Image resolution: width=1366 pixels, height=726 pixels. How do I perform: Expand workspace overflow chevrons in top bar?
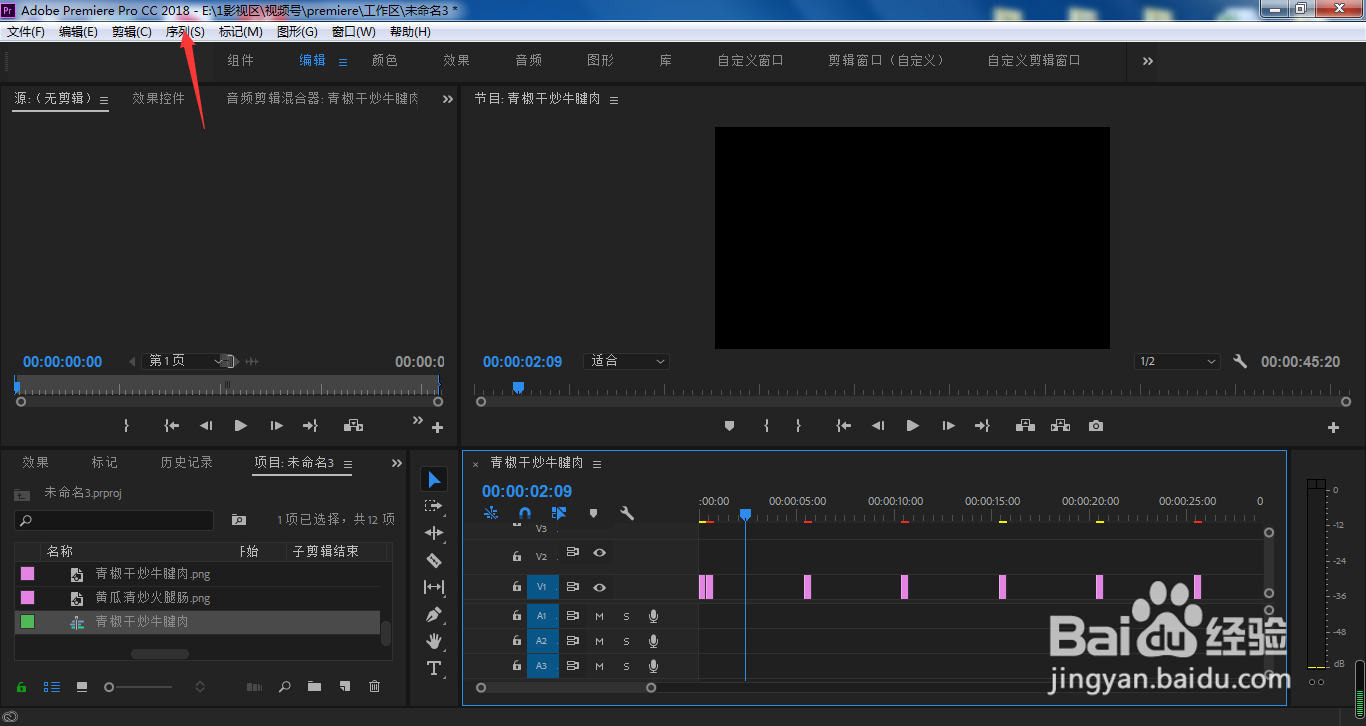1147,61
